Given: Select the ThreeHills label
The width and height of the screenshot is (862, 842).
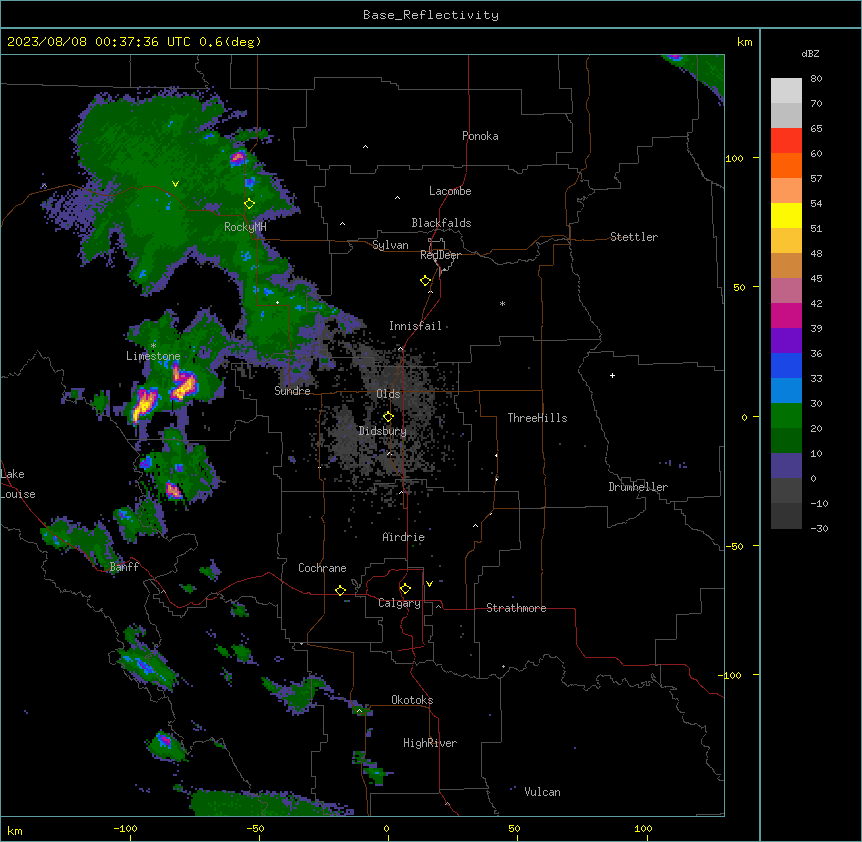Looking at the screenshot, I should [537, 418].
